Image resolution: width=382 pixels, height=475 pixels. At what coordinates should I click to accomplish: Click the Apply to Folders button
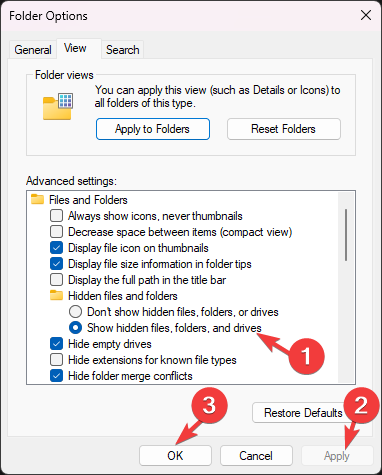pos(153,129)
